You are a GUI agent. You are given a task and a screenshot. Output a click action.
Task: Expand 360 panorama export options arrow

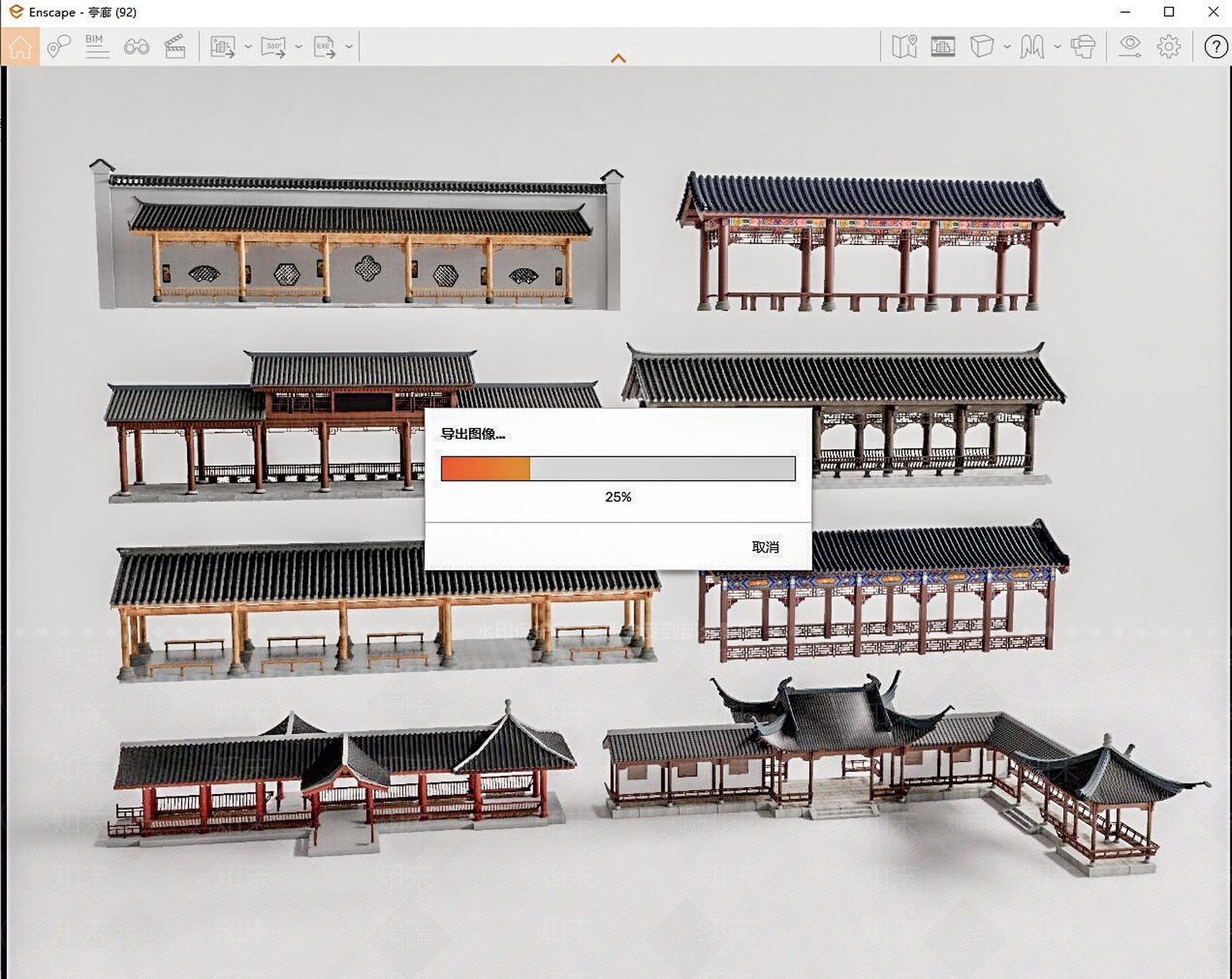[x=299, y=47]
